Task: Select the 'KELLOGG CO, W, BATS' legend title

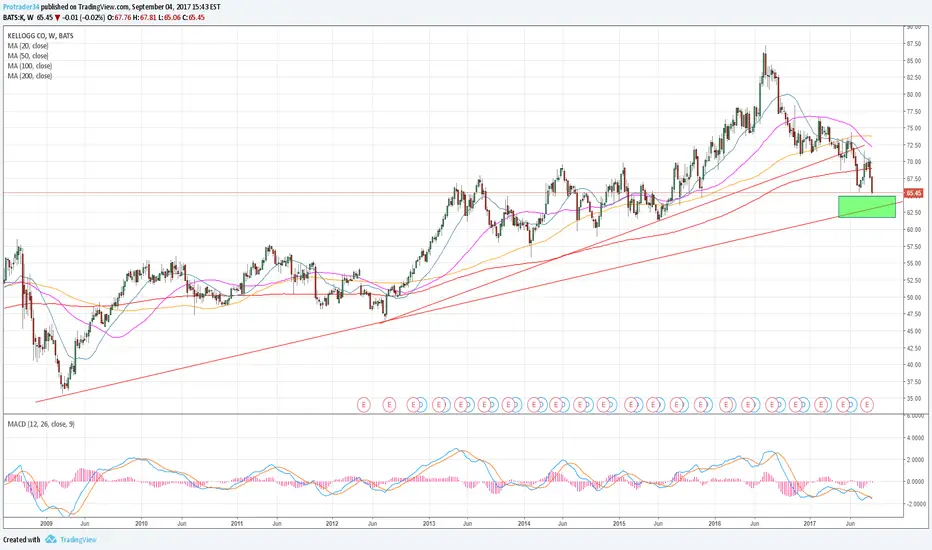Action: (x=40, y=36)
